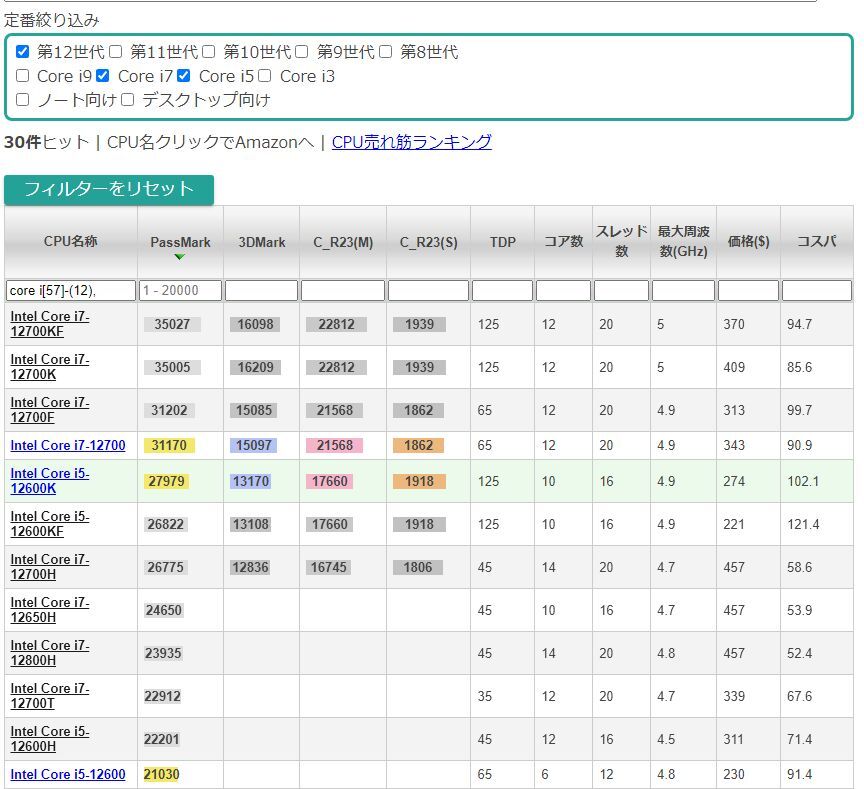Open Intel Core i5-12600 product page

(x=67, y=774)
